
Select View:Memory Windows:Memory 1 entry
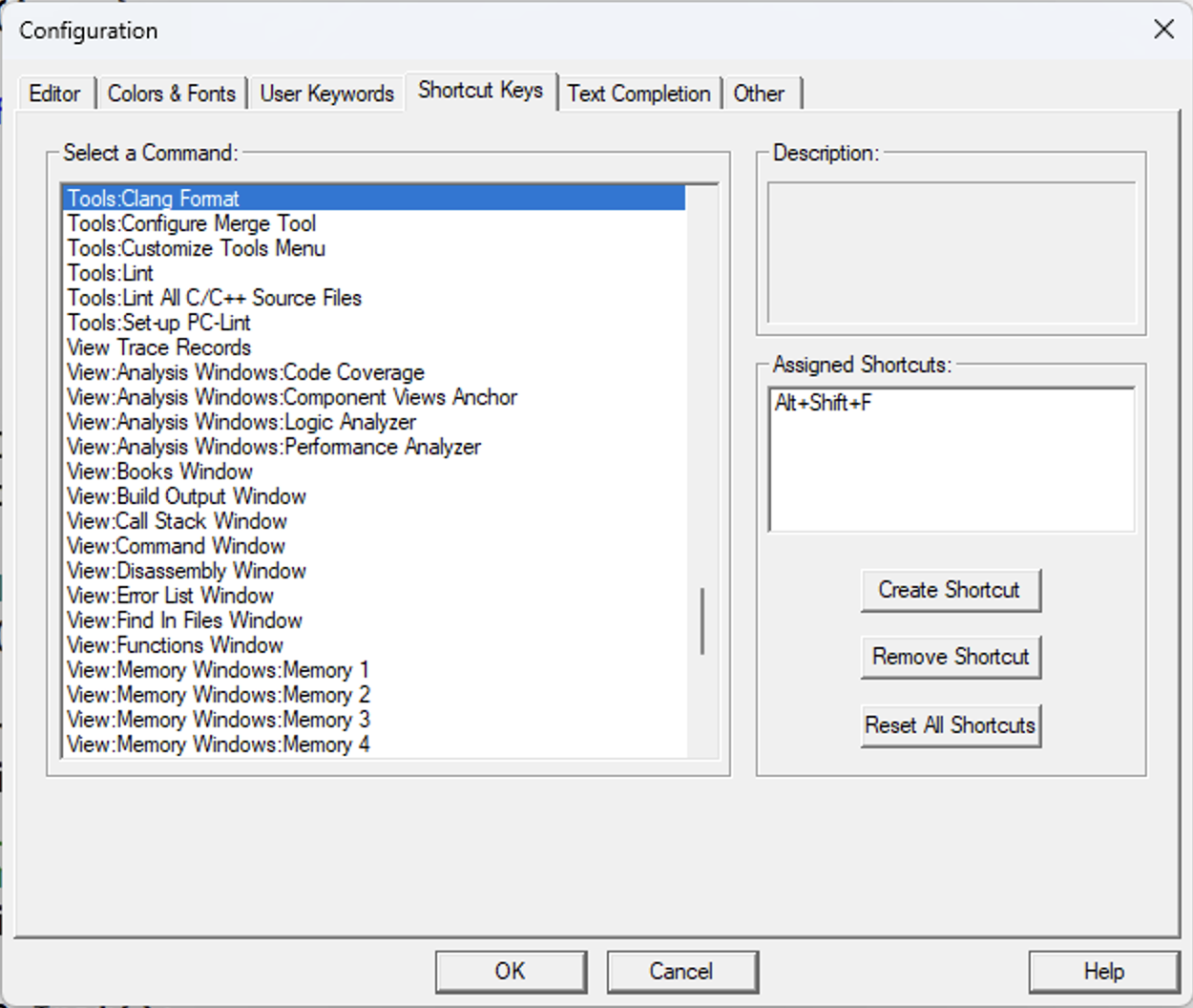[218, 670]
